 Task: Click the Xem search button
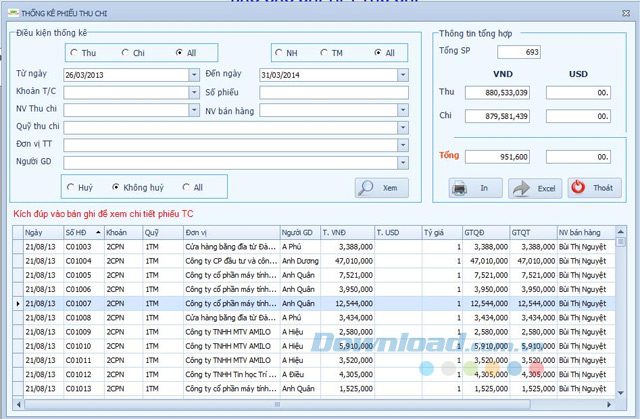coord(380,187)
